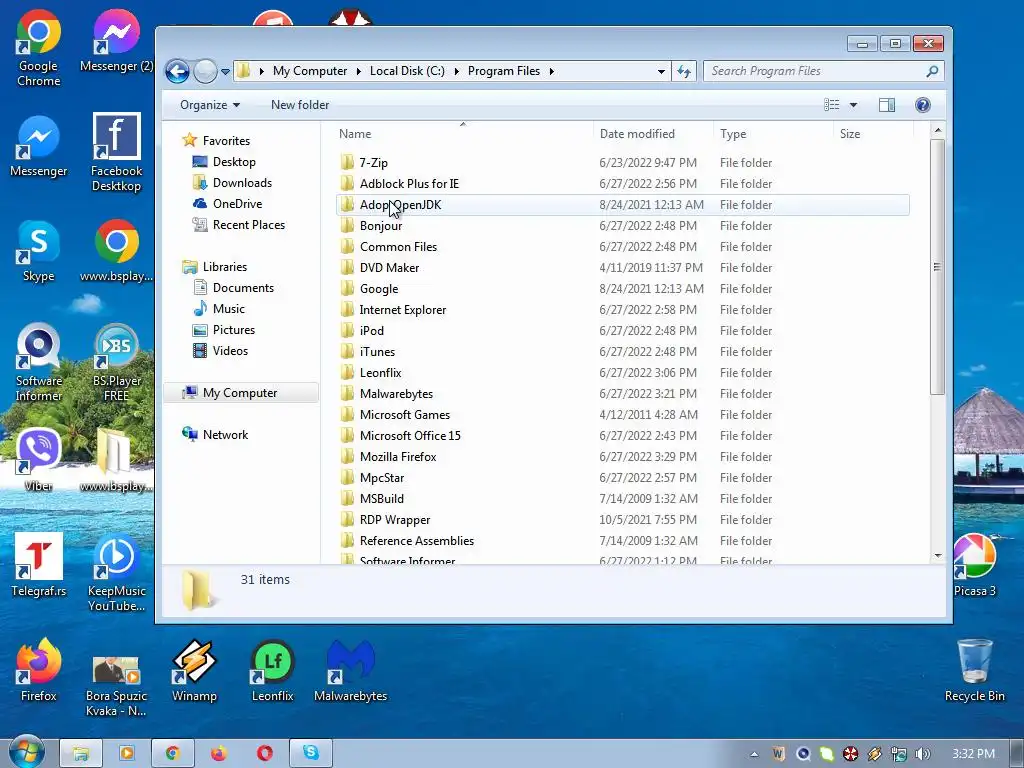Click the search magnifier icon
Viewport: 1024px width, 768px height.
click(x=932, y=71)
